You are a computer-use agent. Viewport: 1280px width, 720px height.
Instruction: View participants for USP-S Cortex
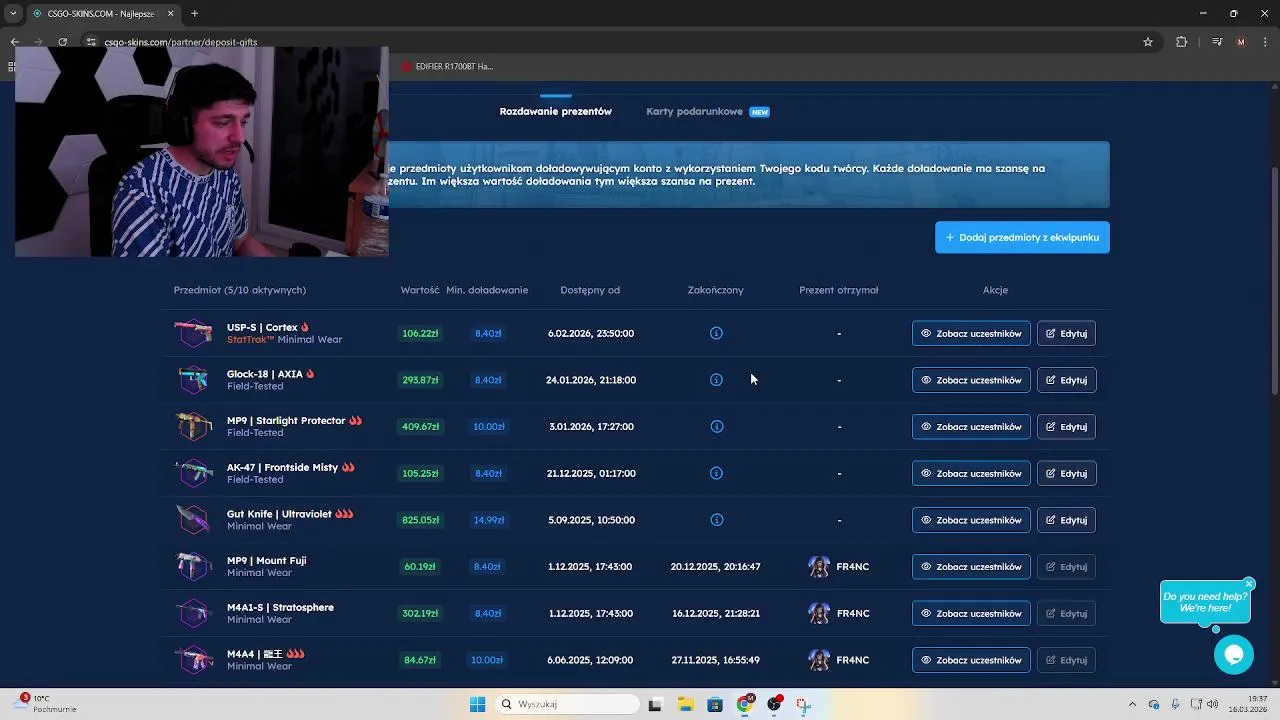point(971,333)
